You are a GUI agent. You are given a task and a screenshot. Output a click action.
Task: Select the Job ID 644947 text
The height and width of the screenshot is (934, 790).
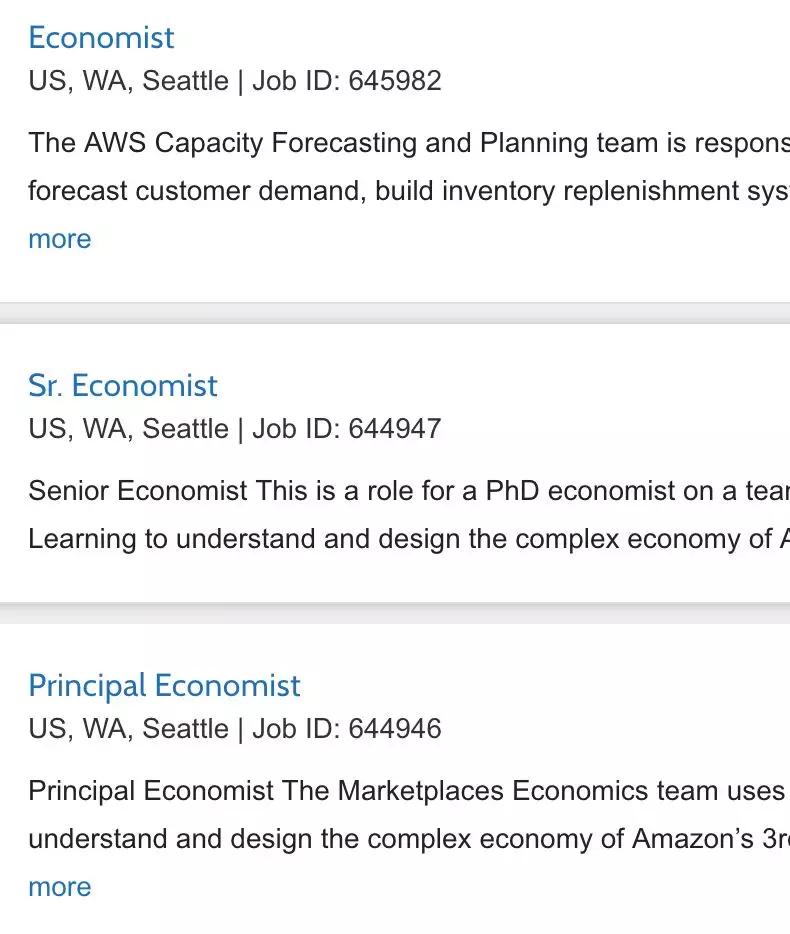347,429
